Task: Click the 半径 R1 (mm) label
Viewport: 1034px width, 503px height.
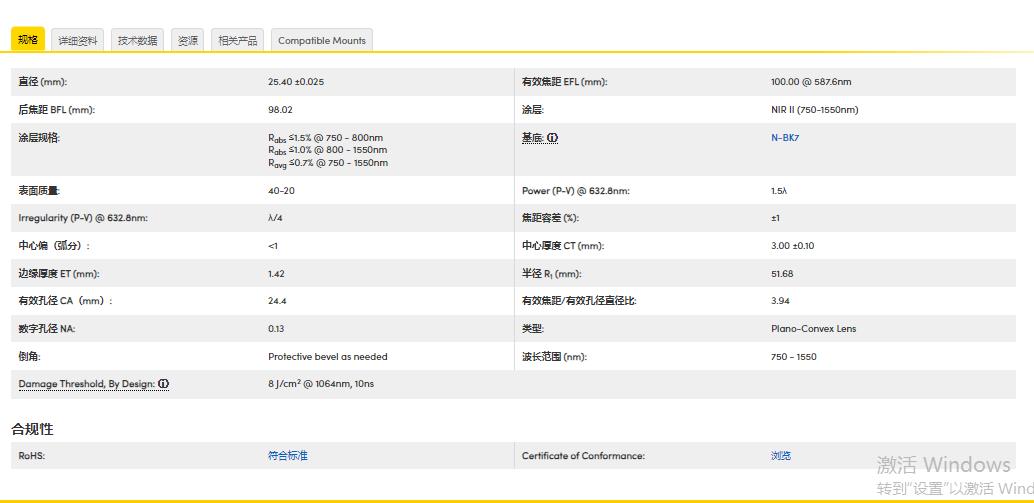Action: 551,274
